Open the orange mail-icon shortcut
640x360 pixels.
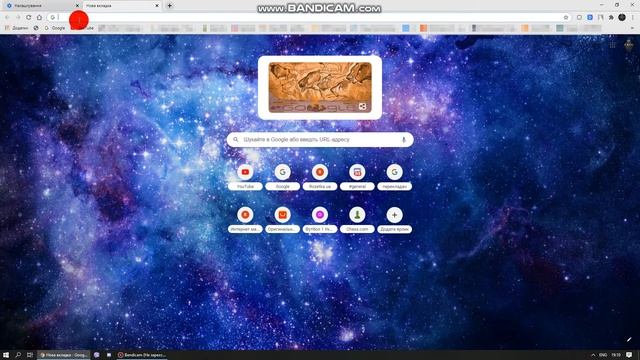[282, 220]
